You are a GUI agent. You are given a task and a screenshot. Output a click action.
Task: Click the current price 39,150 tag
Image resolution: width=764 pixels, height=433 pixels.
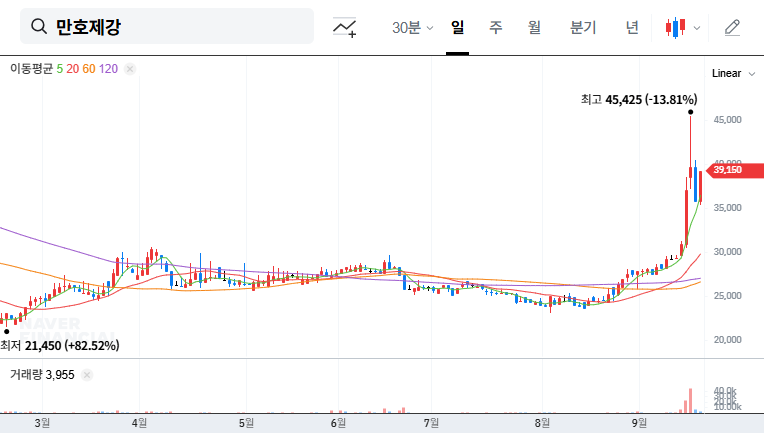coord(735,169)
